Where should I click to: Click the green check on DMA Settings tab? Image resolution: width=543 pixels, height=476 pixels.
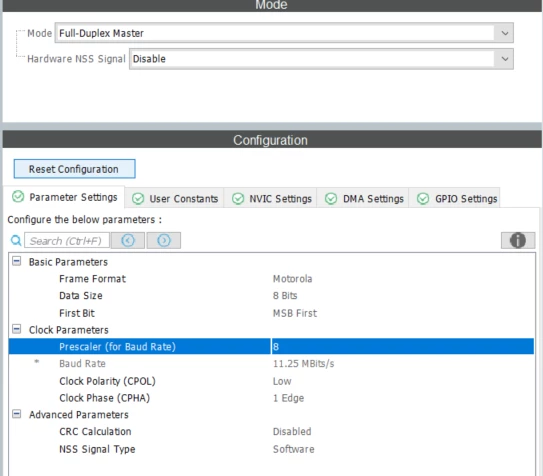coord(331,199)
